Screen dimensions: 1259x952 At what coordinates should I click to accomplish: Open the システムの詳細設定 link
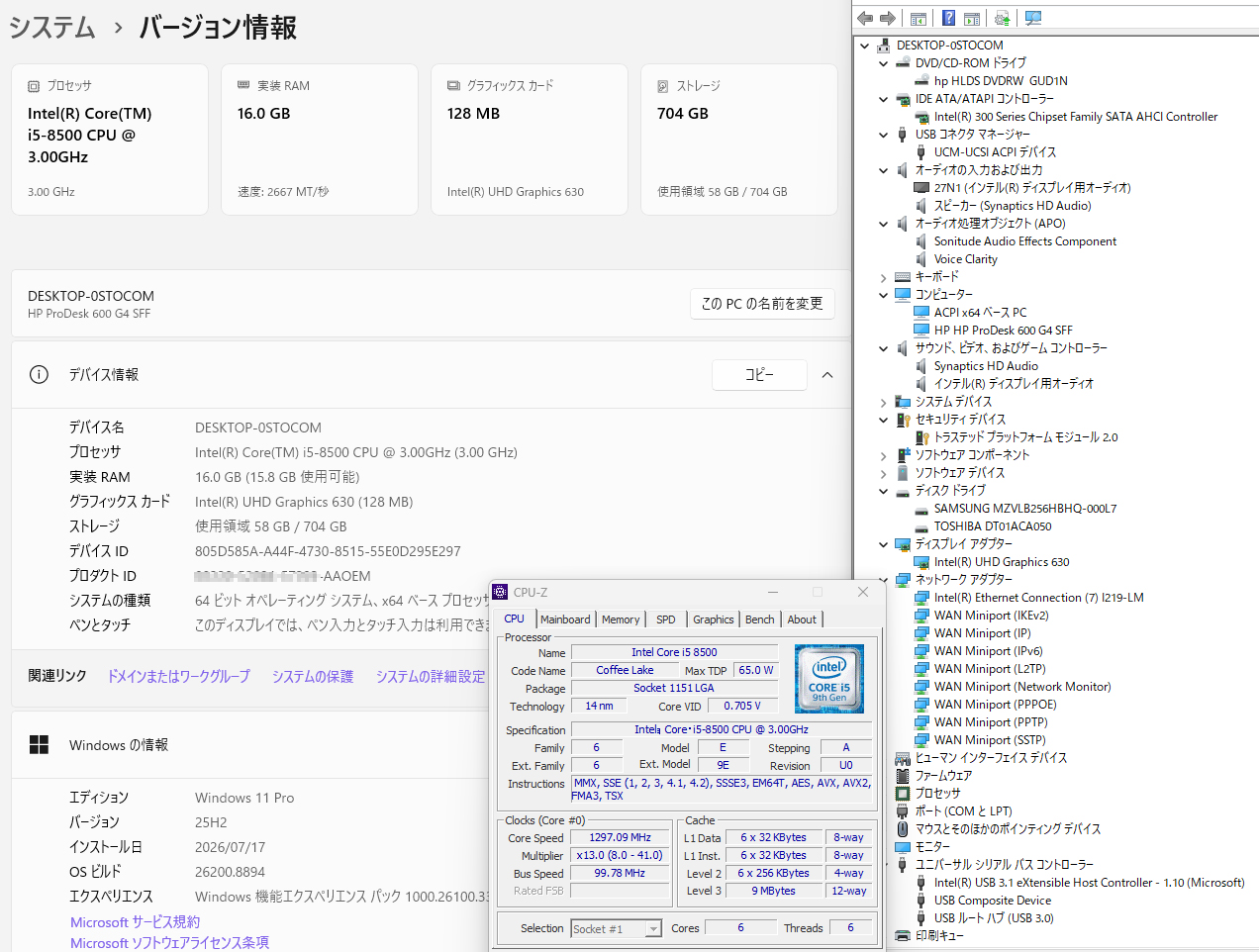click(x=431, y=676)
